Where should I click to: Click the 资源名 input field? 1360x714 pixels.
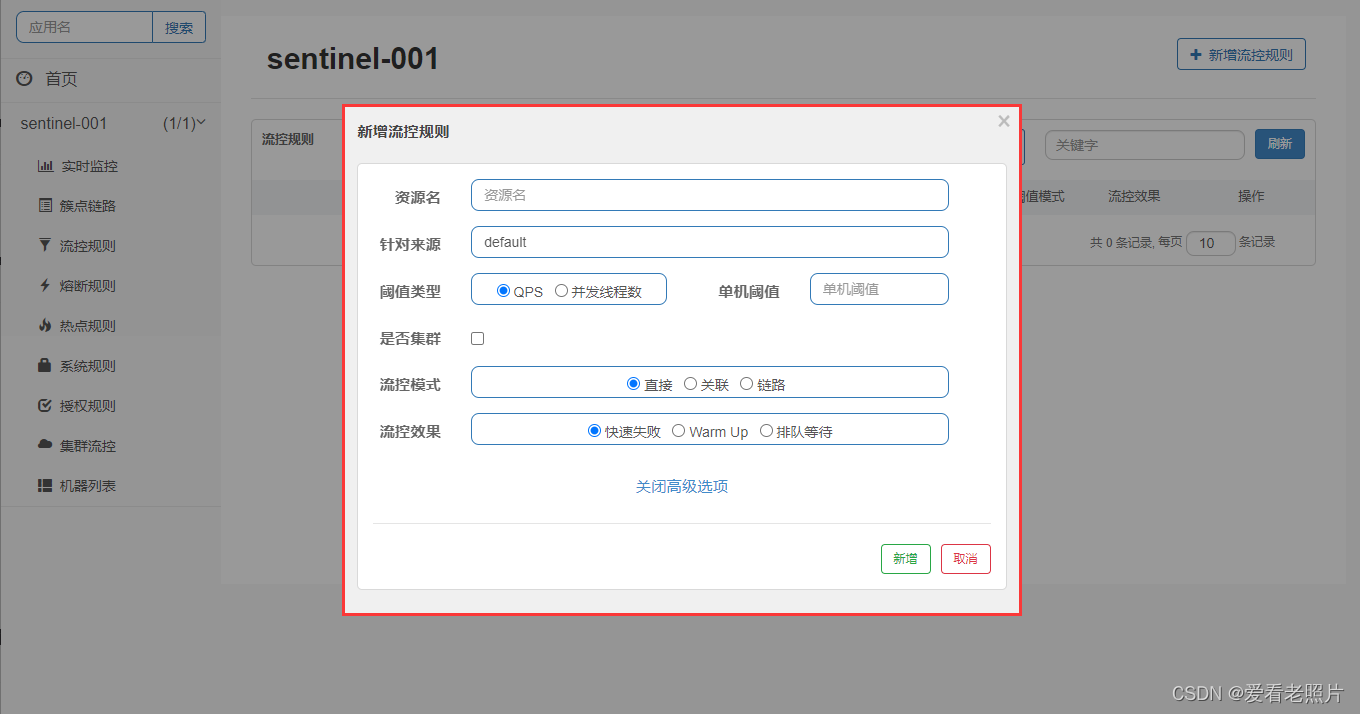coord(710,195)
